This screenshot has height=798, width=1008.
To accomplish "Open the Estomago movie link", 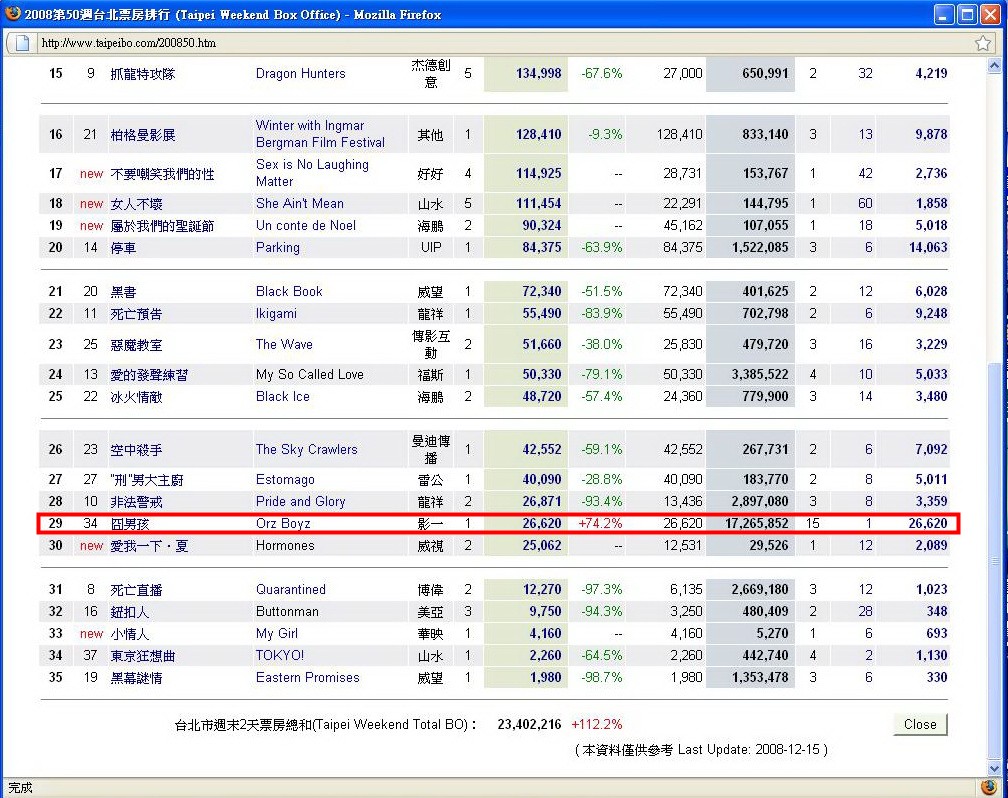I will [x=285, y=479].
